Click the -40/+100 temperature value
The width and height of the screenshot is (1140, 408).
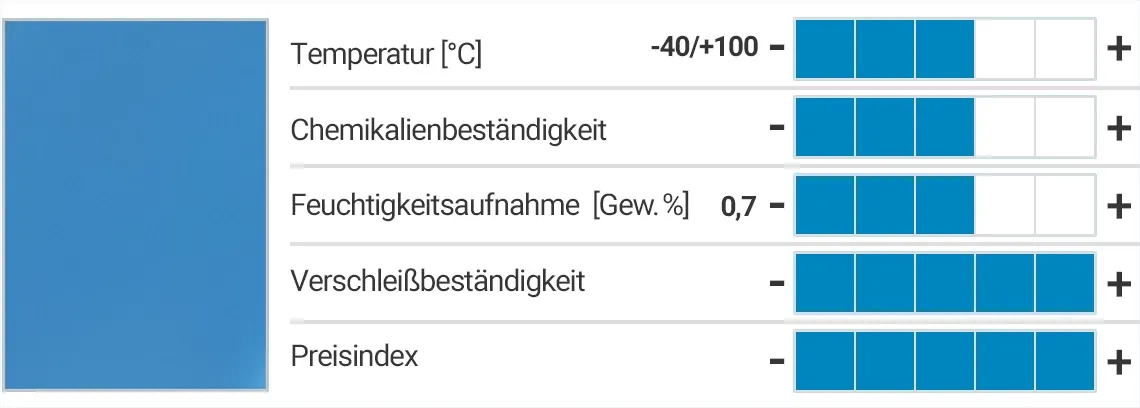[x=703, y=47]
